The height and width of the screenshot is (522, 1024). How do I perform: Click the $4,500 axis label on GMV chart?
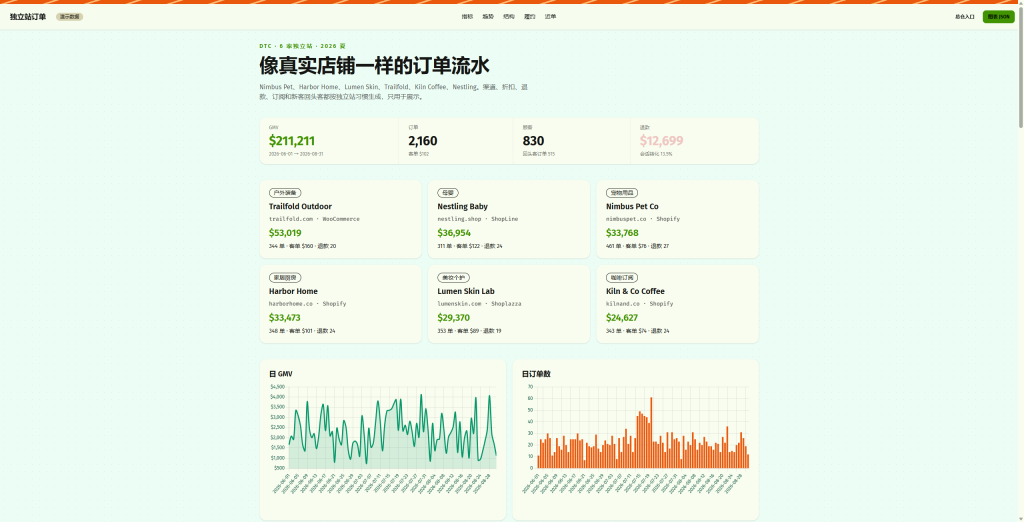click(x=277, y=387)
